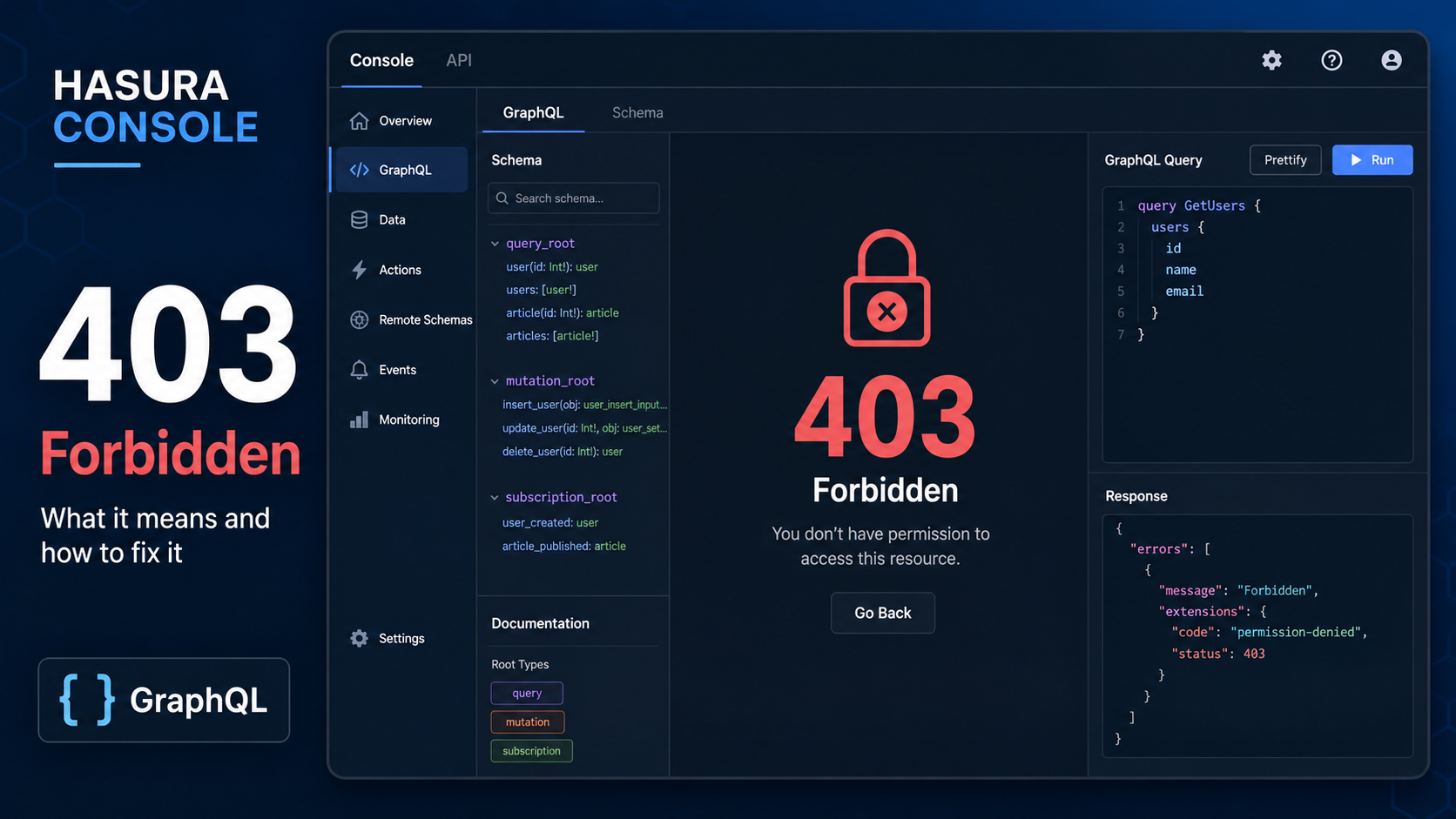The image size is (1456, 819).
Task: Click the 'users {' line in editor
Action: pyautogui.click(x=1177, y=227)
